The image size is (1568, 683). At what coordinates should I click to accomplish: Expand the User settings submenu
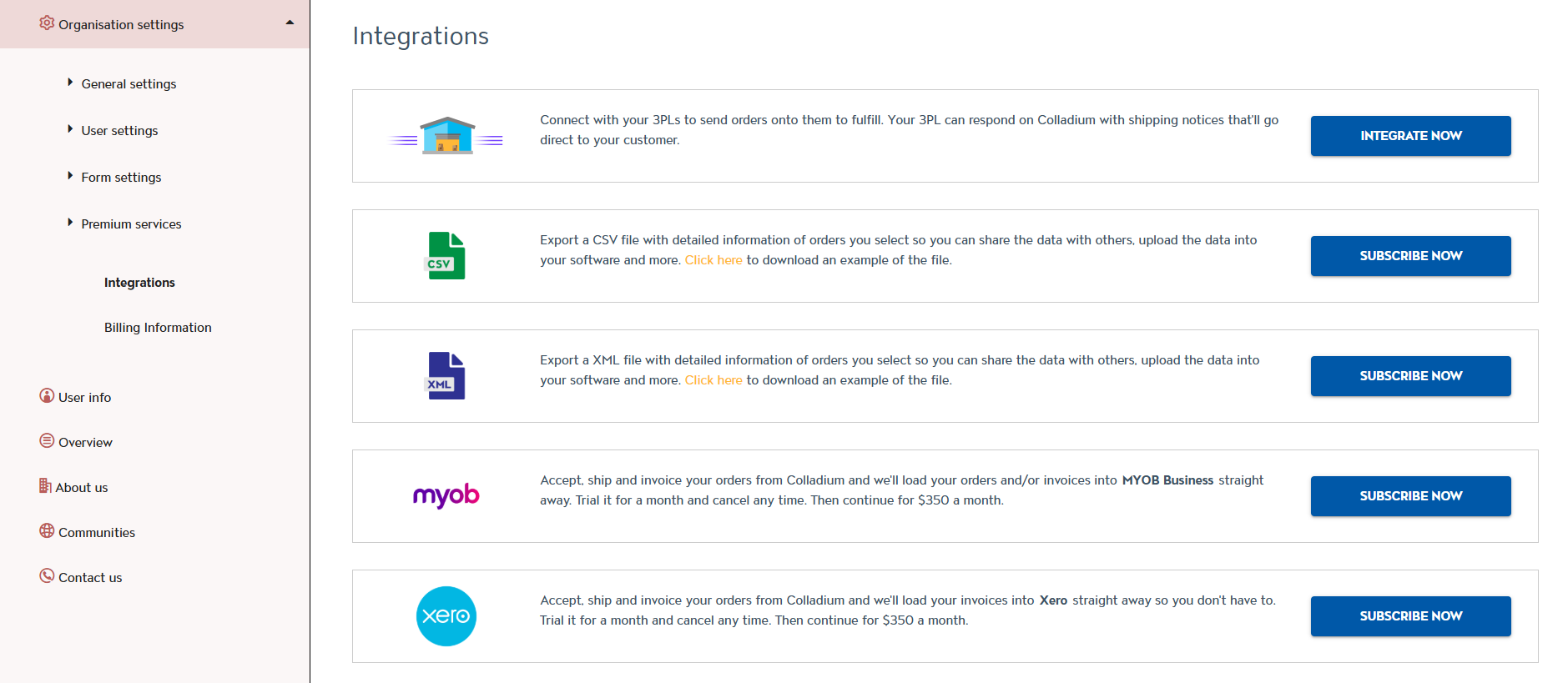point(70,129)
